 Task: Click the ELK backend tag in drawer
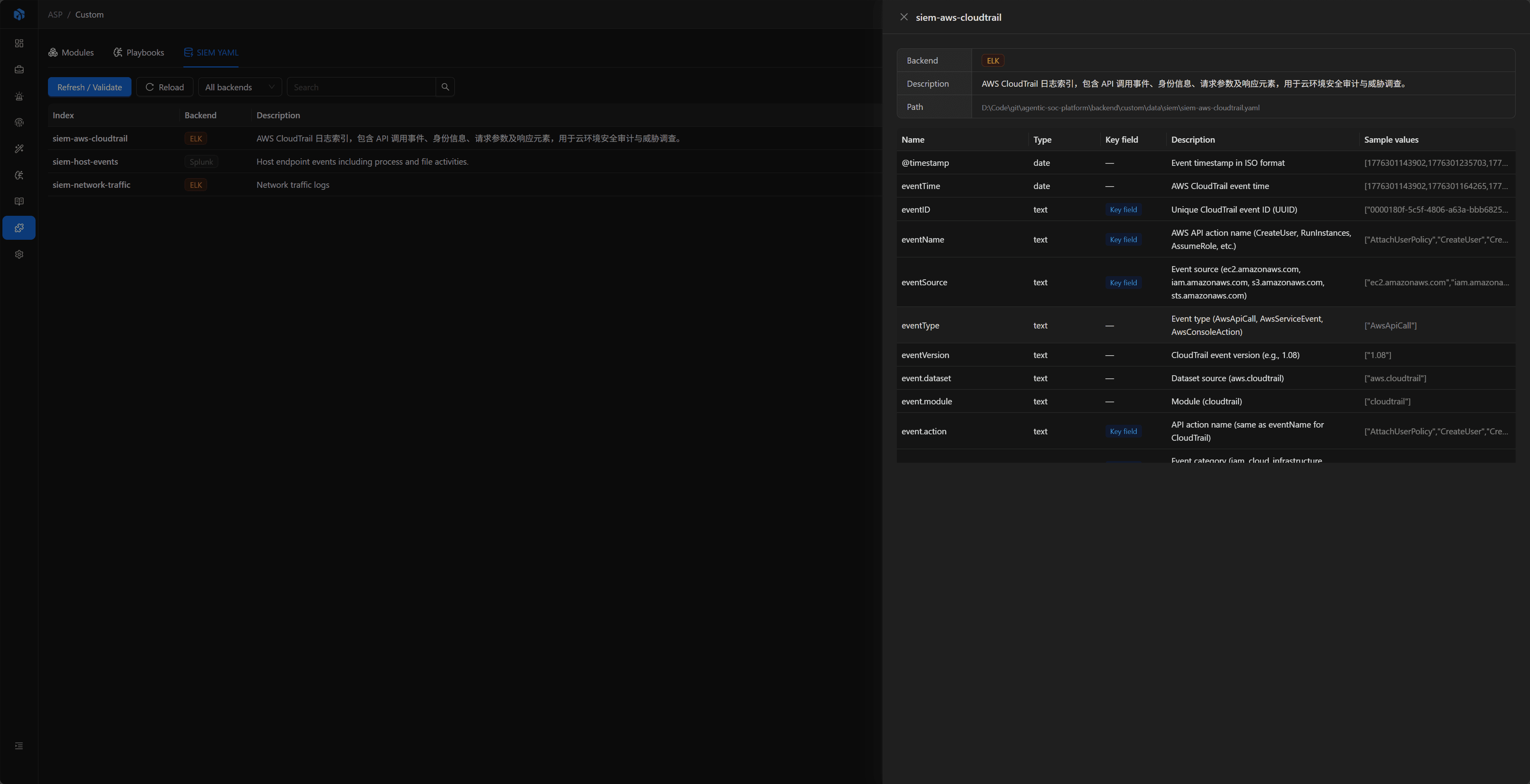click(x=993, y=61)
